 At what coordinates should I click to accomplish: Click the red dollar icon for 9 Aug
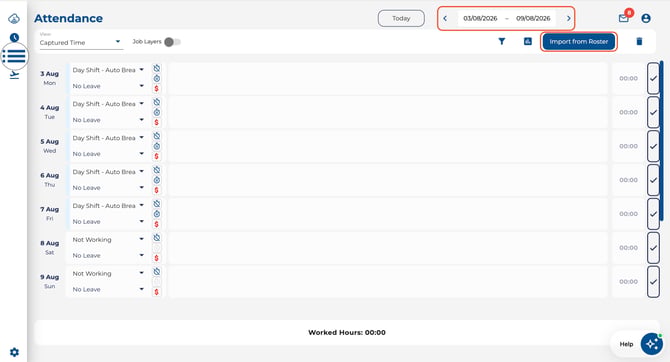[x=156, y=292]
